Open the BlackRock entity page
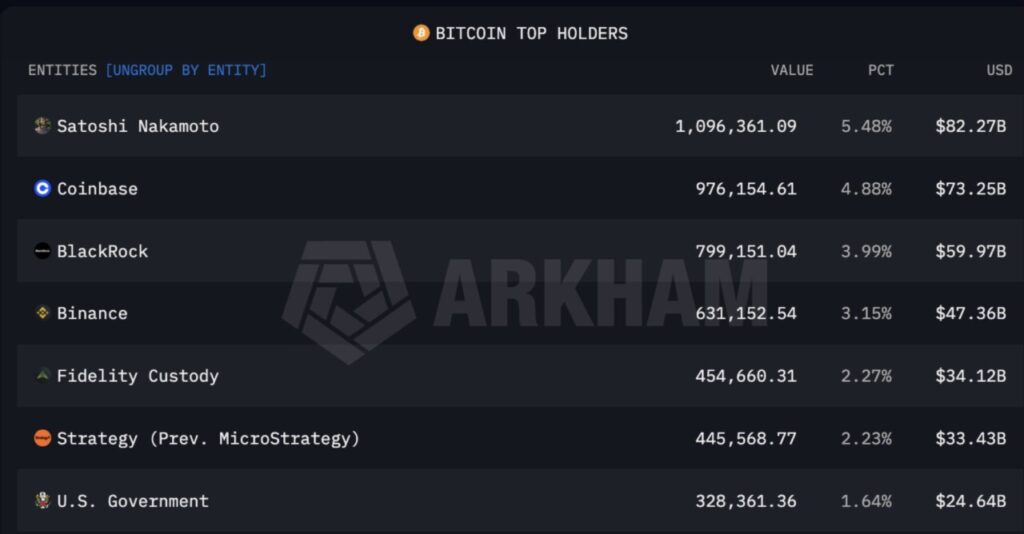The image size is (1024, 534). (102, 251)
